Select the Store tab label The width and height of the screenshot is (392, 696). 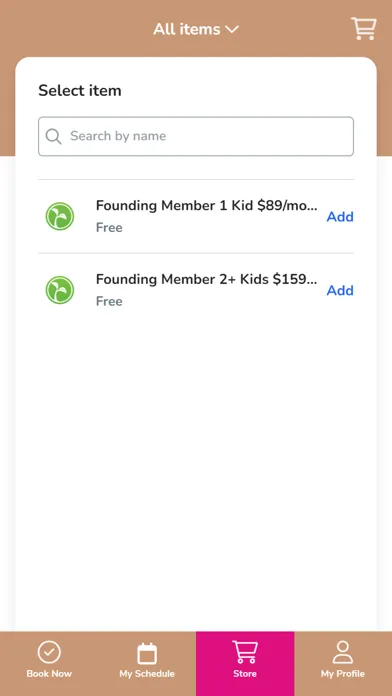tap(245, 674)
